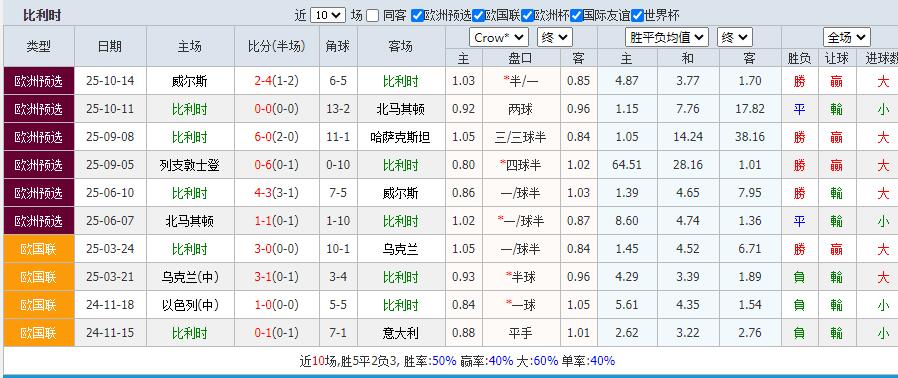Open away team 威尔斯 in 25-06-10 match

(x=401, y=194)
